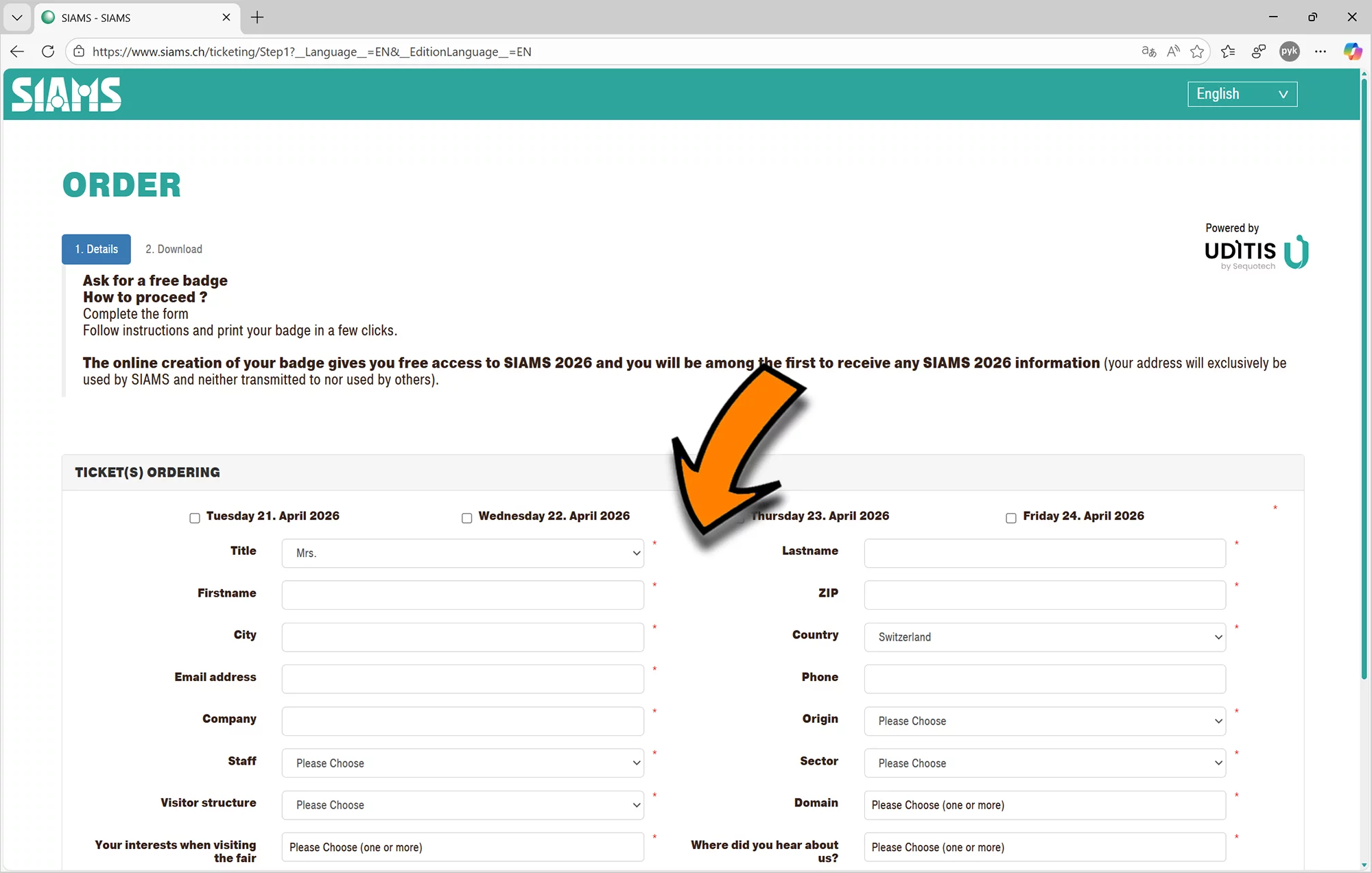The width and height of the screenshot is (1372, 873).
Task: Click the Lastname input field
Action: [x=1044, y=553]
